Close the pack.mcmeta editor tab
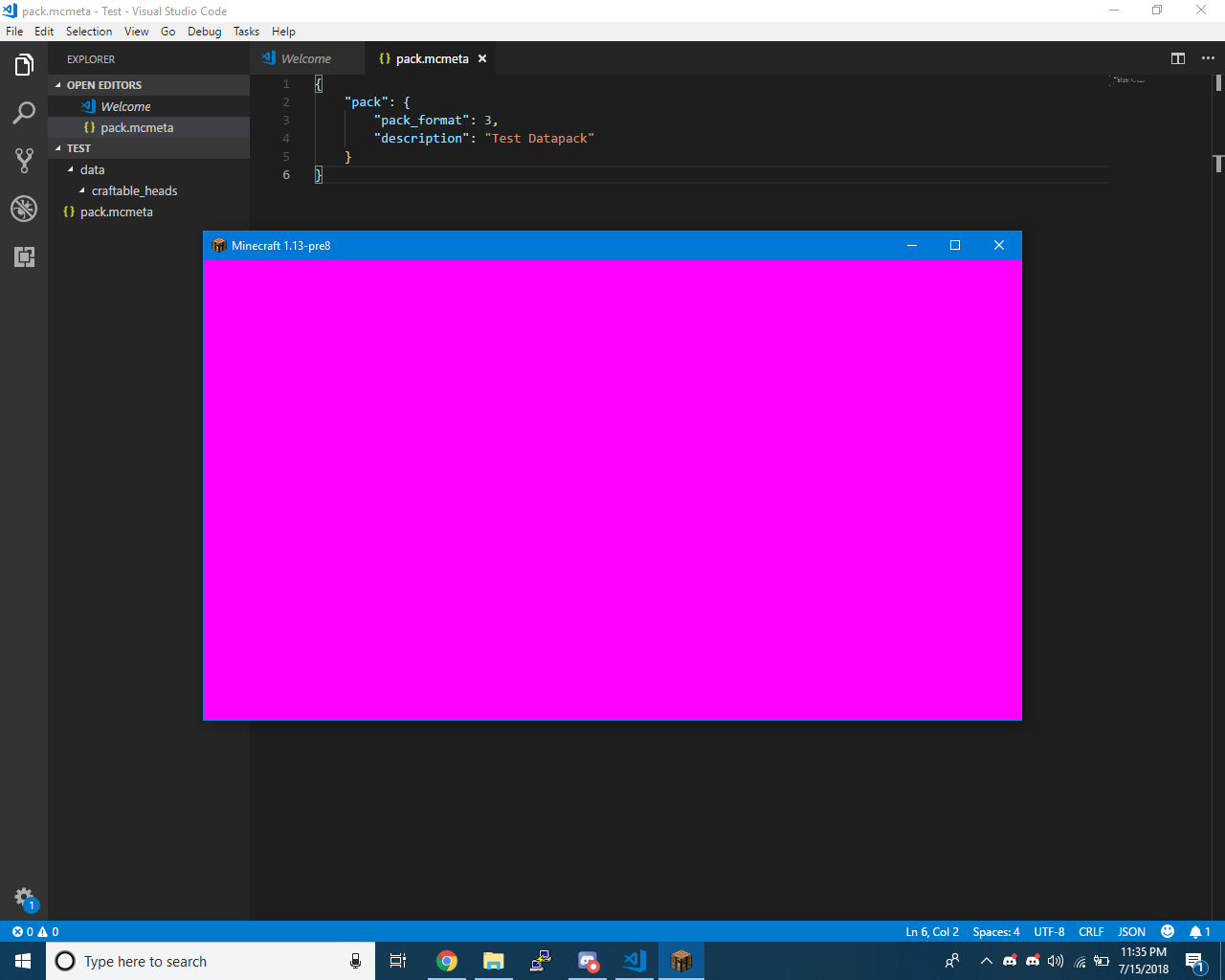This screenshot has width=1225, height=980. coord(482,58)
